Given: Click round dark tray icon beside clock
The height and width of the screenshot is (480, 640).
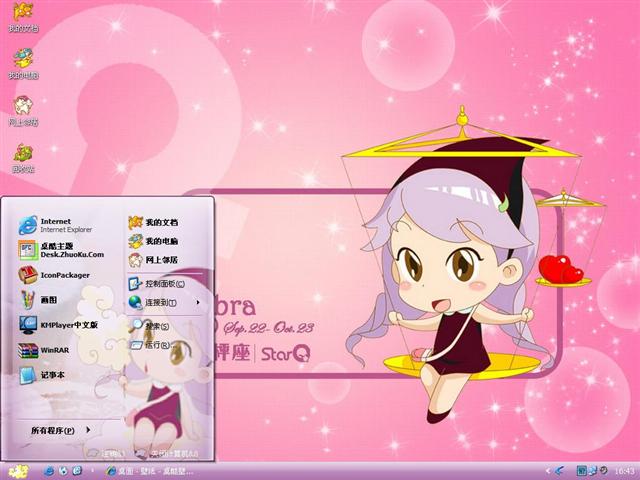Looking at the screenshot, I should (602, 471).
